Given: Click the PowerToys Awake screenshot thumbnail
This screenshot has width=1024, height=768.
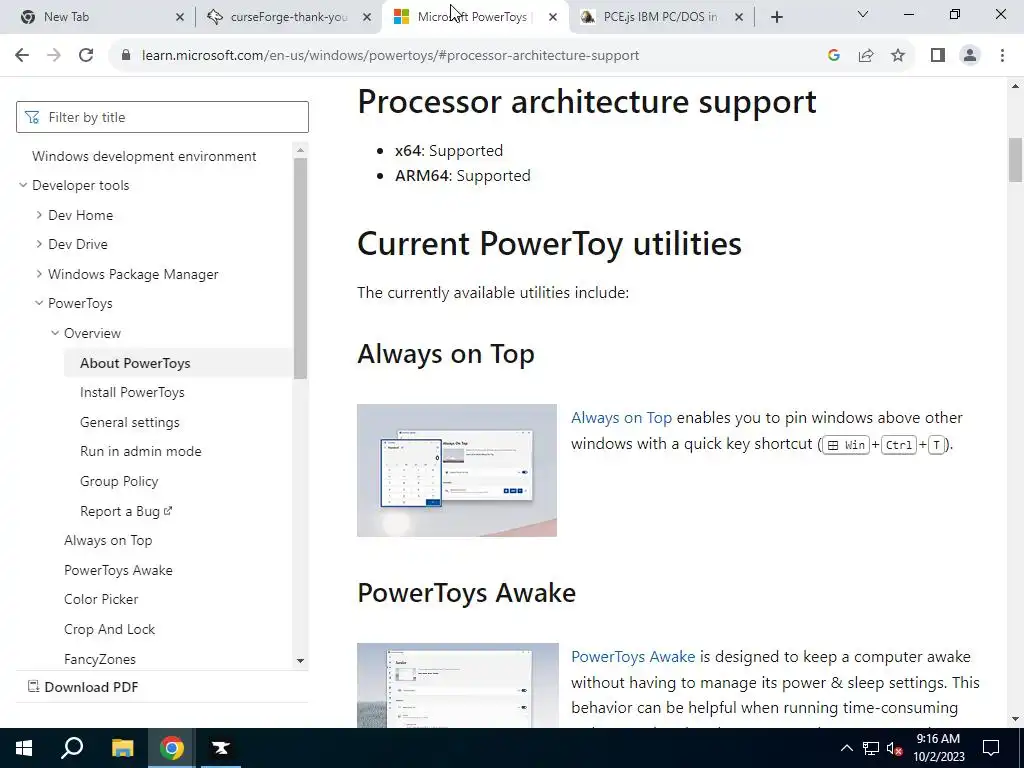Looking at the screenshot, I should (458, 686).
